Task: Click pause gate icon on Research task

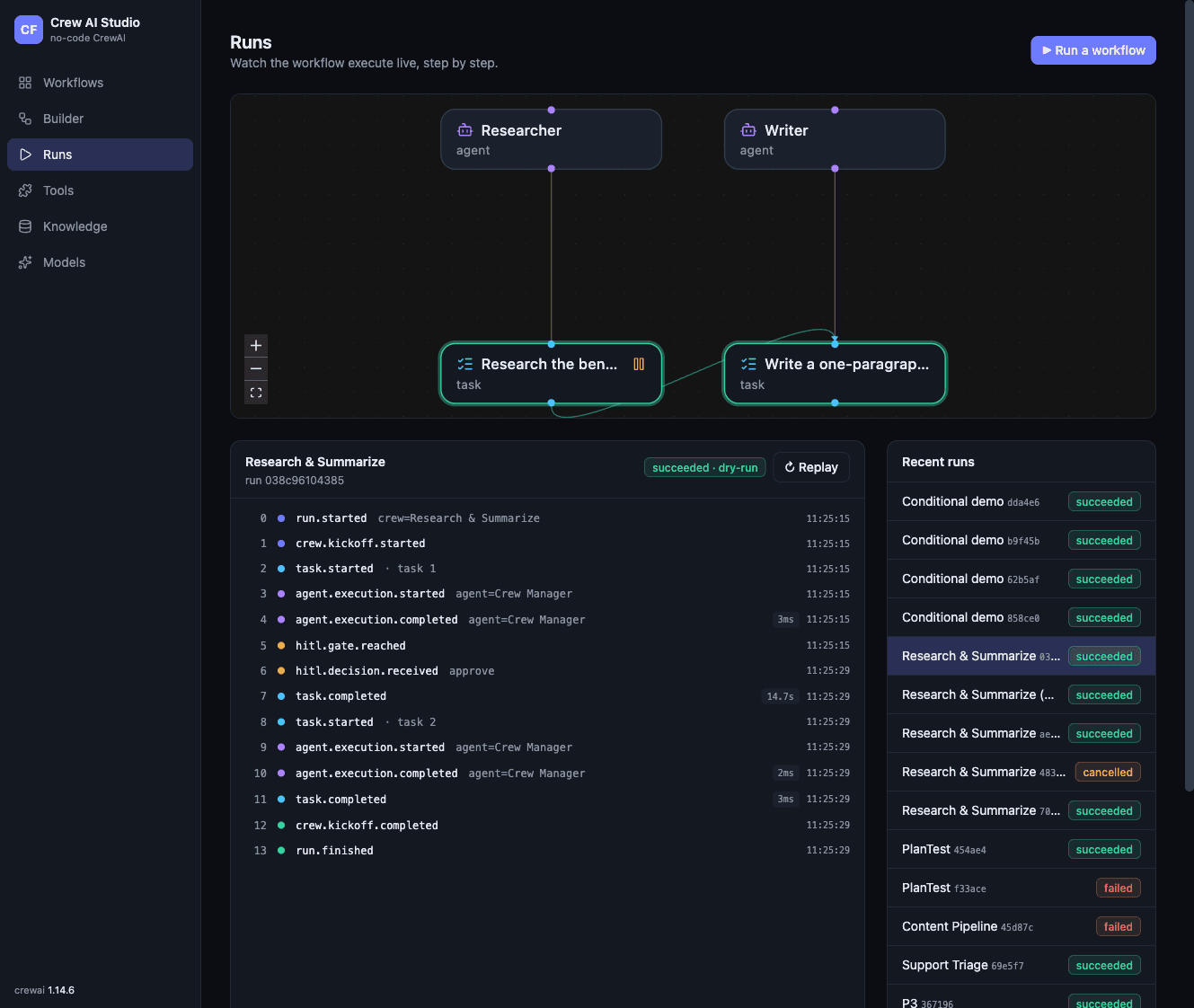Action: pyautogui.click(x=639, y=364)
